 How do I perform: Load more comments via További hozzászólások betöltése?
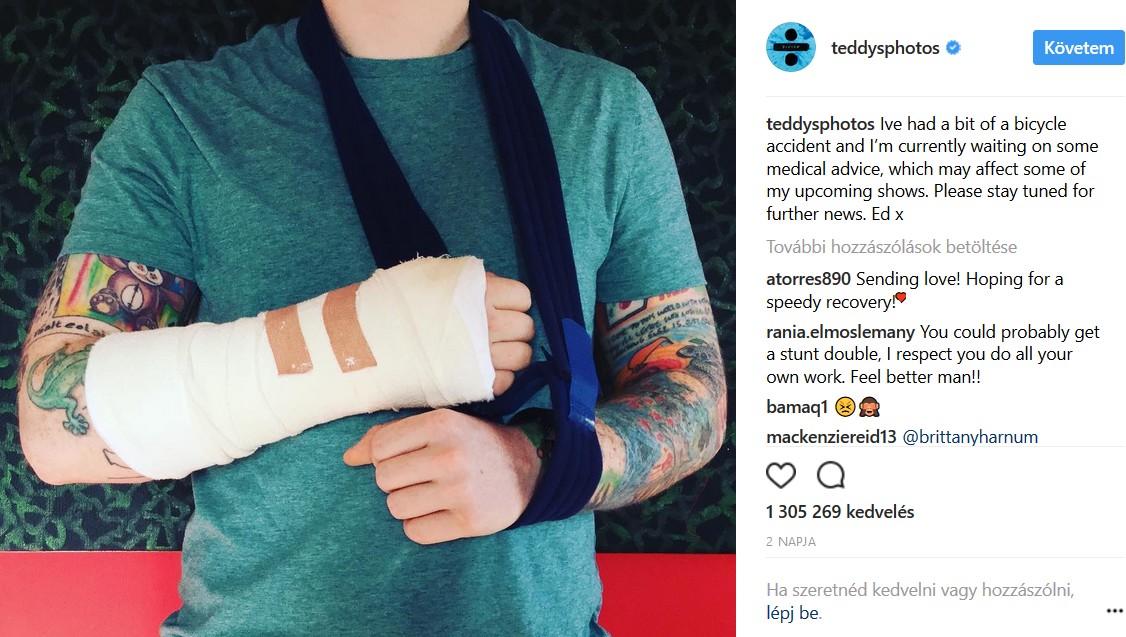tap(891, 247)
